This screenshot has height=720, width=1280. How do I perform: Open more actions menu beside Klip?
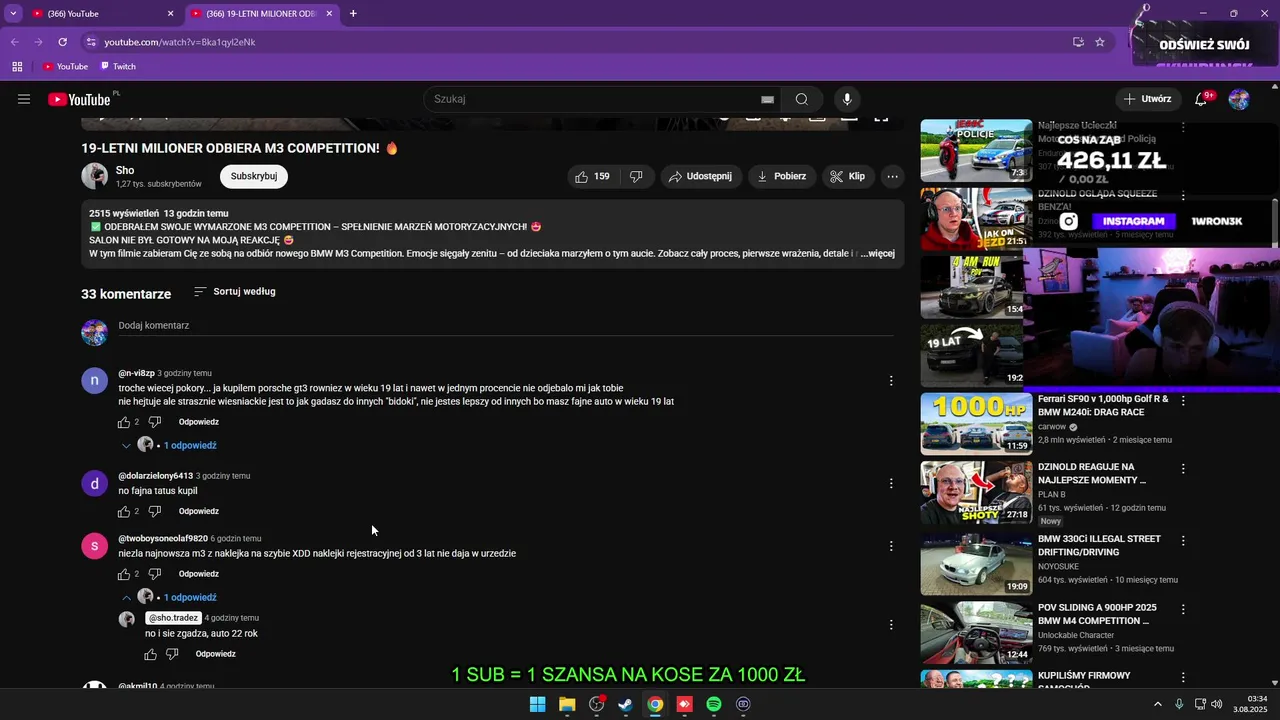[892, 176]
